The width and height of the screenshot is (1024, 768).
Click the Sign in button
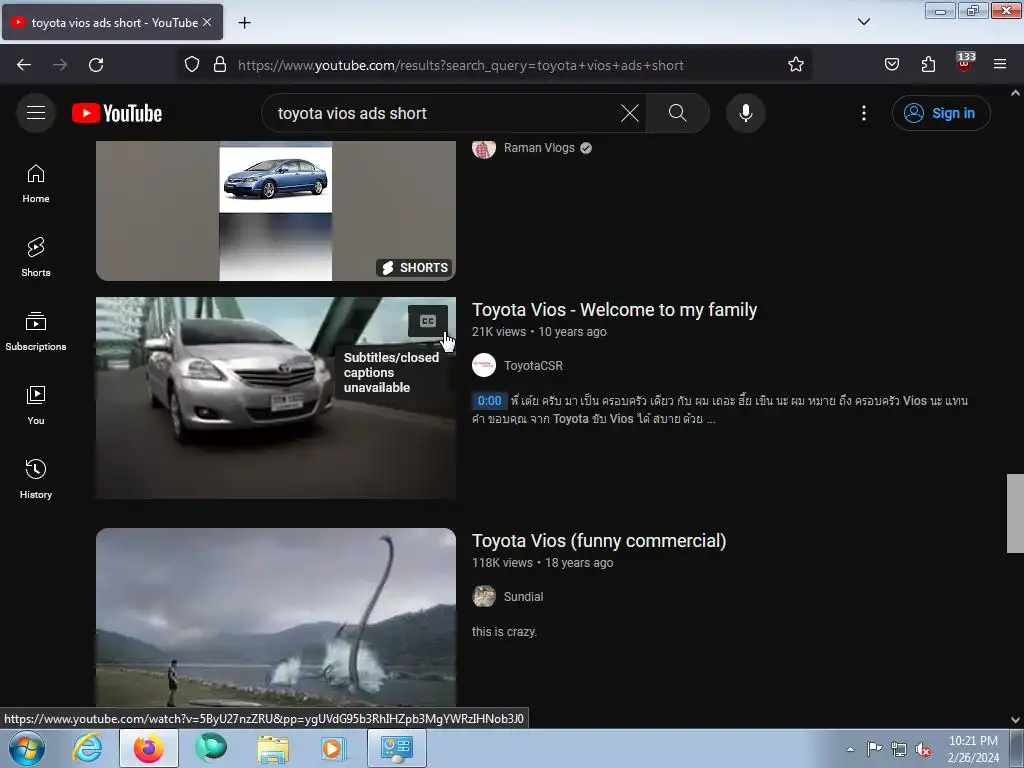pyautogui.click(x=940, y=113)
